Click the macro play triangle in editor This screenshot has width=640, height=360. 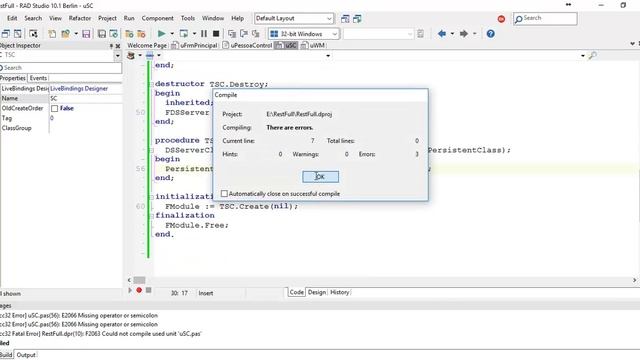(x=130, y=290)
